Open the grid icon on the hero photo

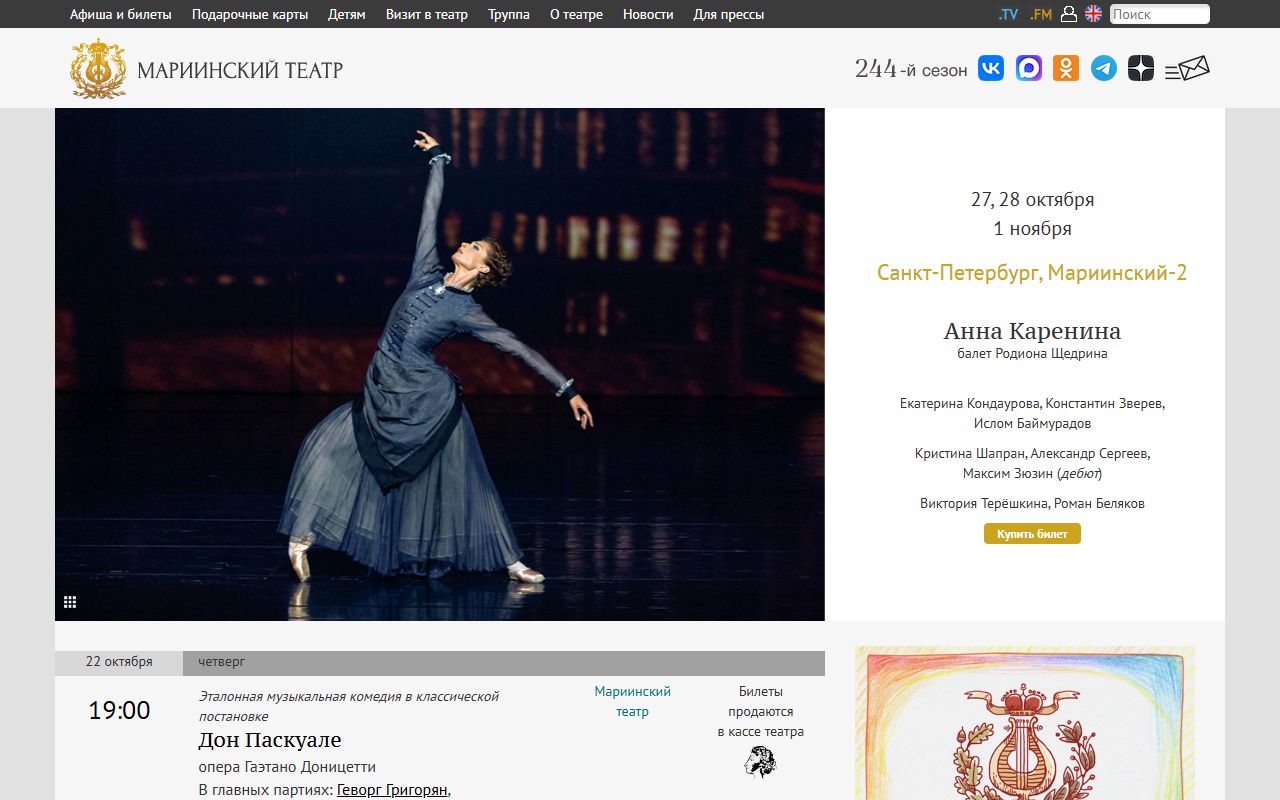70,602
